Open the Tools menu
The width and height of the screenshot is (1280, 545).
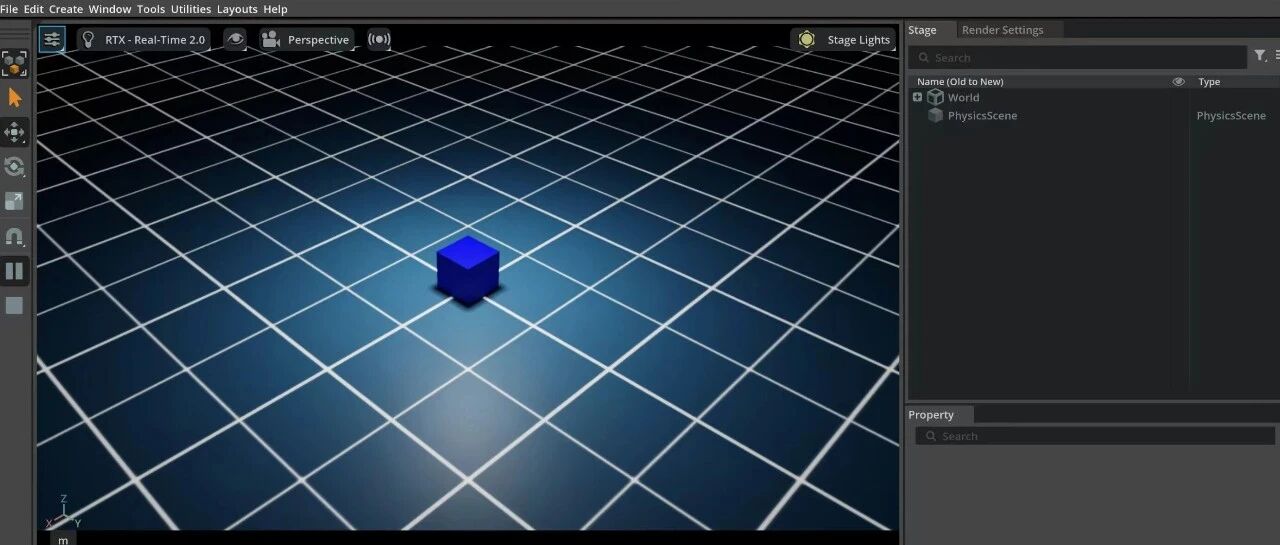point(151,9)
